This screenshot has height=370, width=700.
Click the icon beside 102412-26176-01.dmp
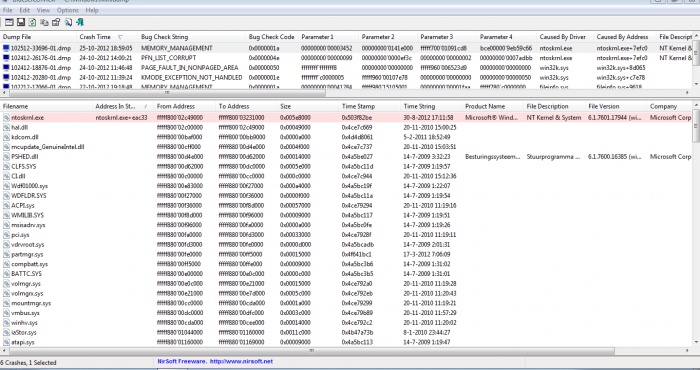[6, 58]
